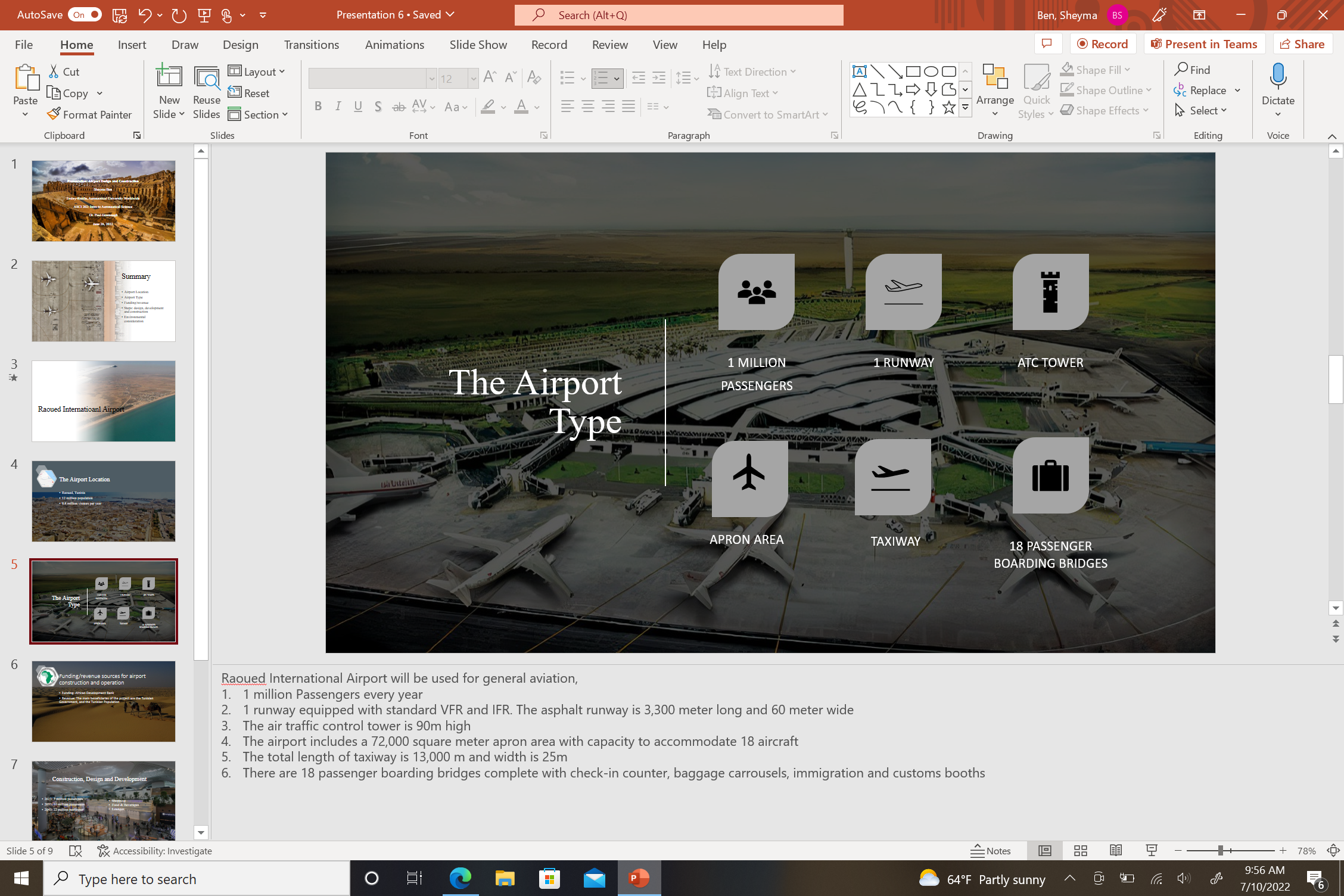The height and width of the screenshot is (896, 1344).
Task: Open the Text Direction dropdown
Action: coord(752,71)
